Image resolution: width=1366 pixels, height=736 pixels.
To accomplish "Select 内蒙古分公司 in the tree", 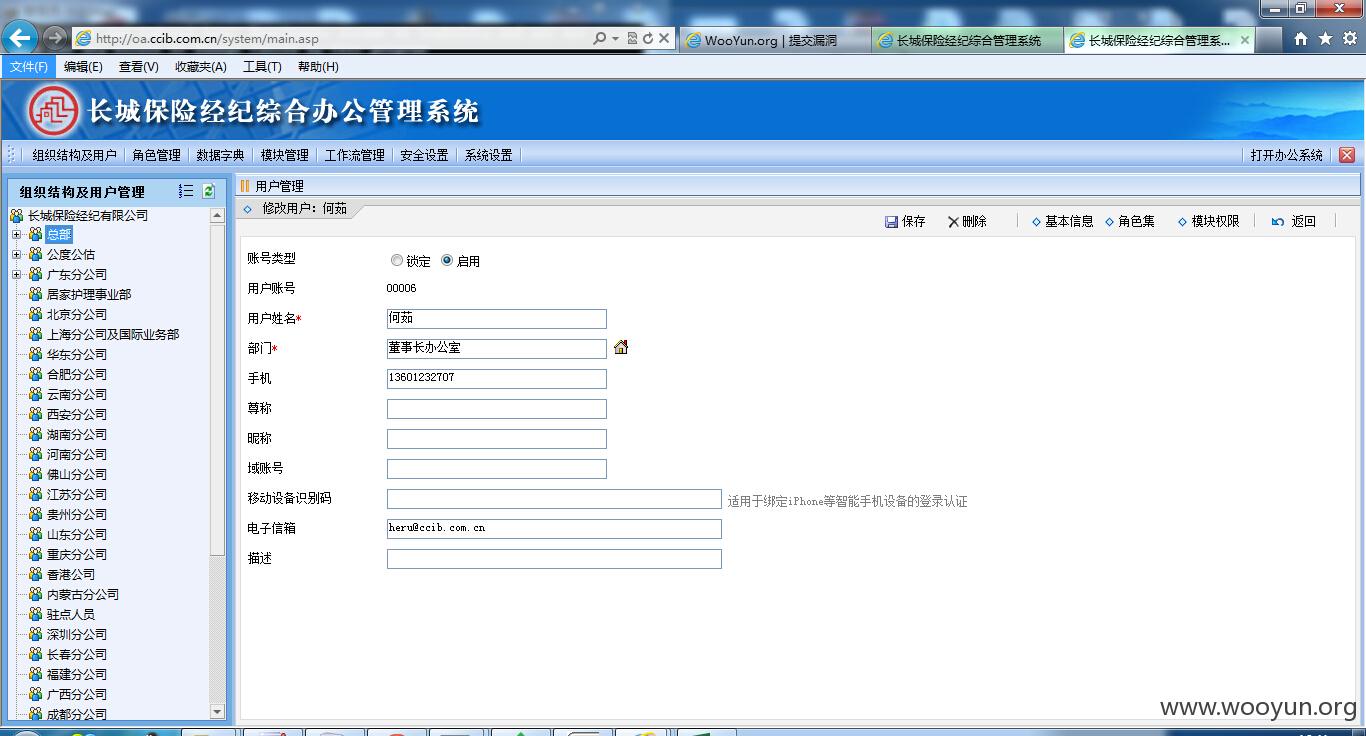I will [83, 594].
